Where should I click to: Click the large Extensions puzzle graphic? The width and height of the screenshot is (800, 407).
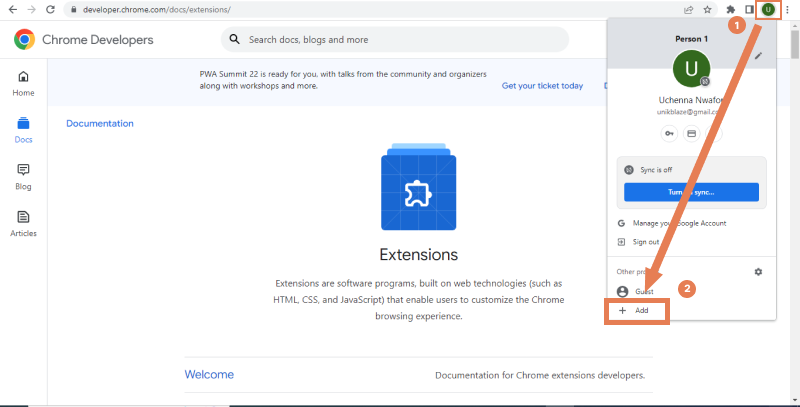point(418,187)
